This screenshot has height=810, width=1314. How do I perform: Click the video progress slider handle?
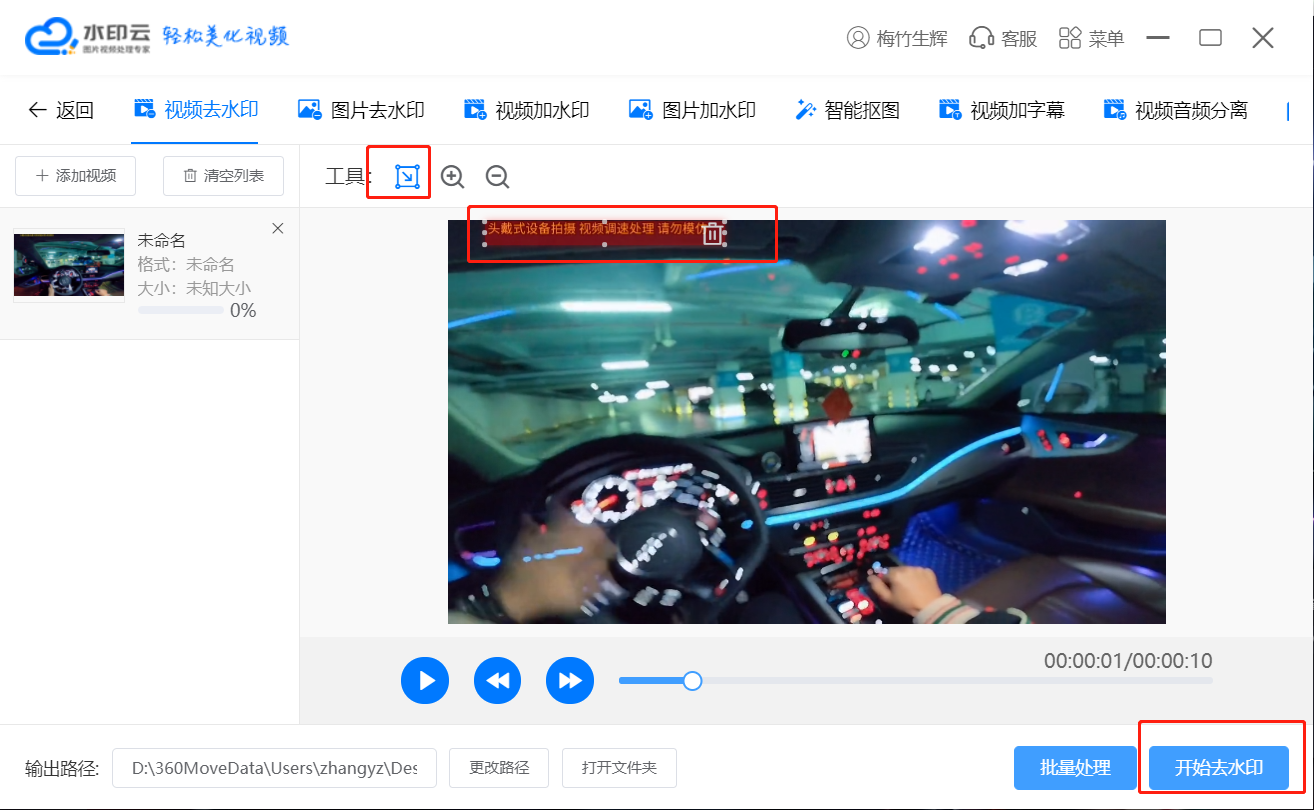692,681
